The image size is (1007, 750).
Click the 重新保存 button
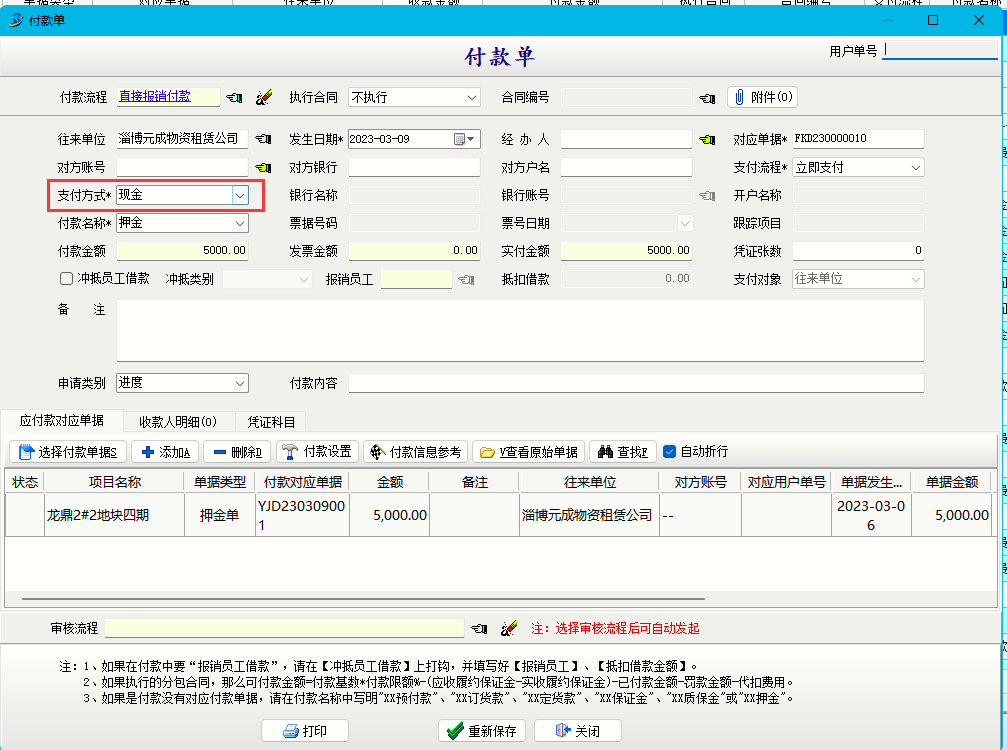[x=480, y=731]
